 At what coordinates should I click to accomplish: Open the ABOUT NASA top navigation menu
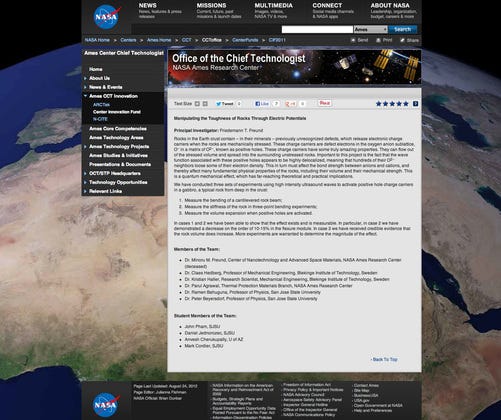(390, 5)
